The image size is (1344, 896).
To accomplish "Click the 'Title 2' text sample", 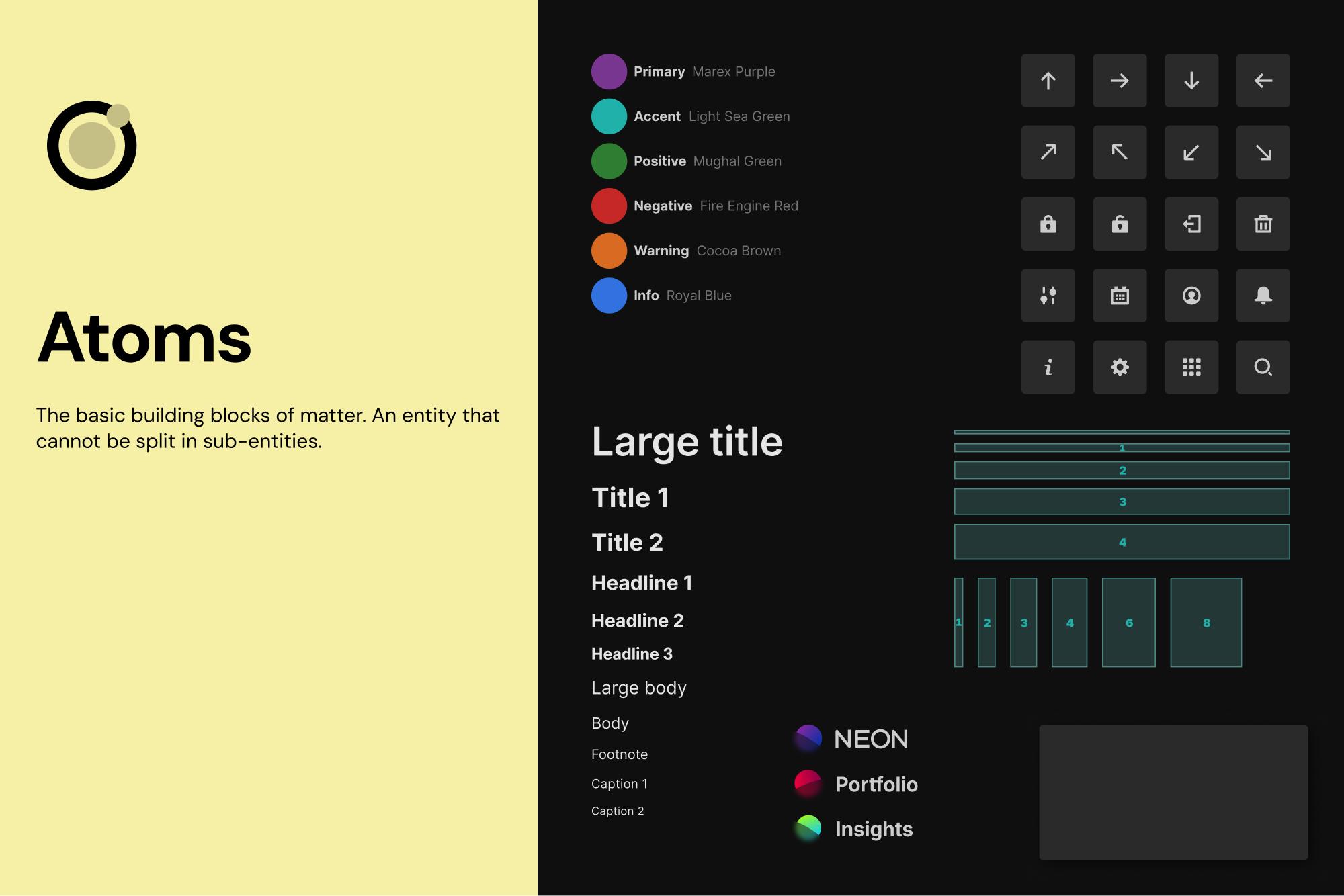I will (x=627, y=542).
